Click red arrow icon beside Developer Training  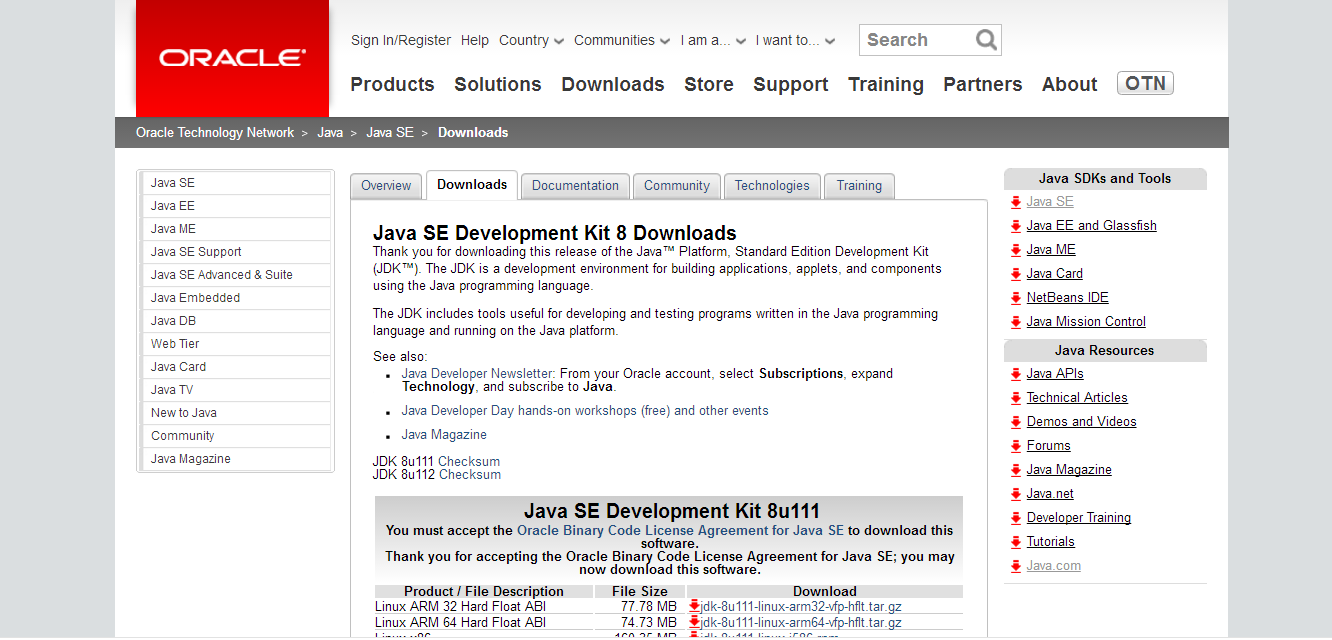pyautogui.click(x=1016, y=518)
